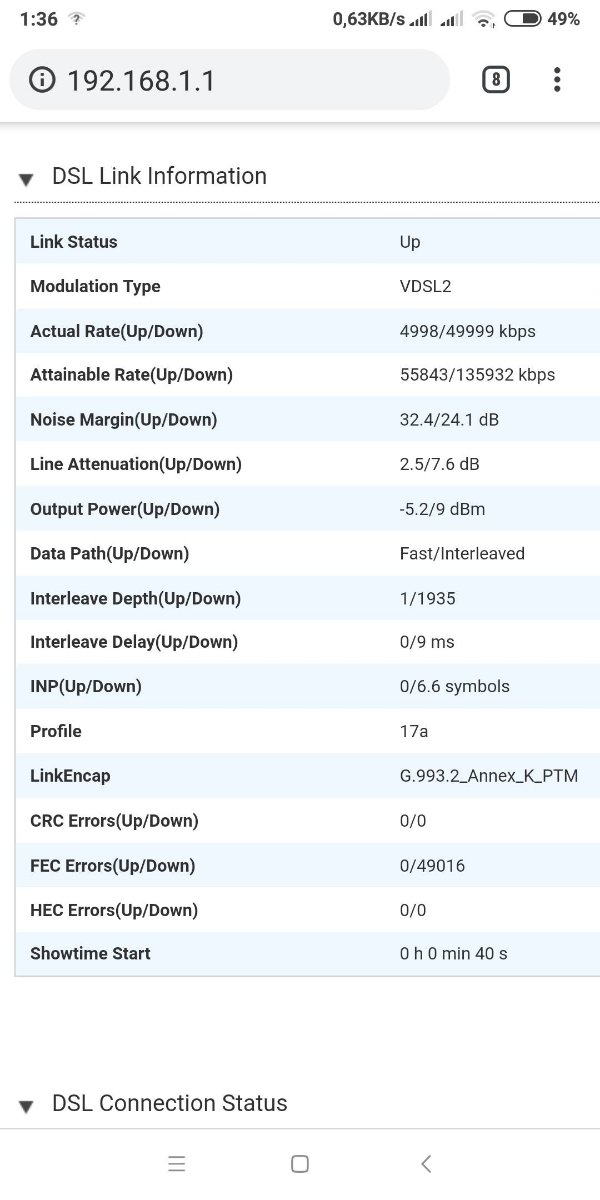Tap the site info icon in address bar

coord(43,80)
